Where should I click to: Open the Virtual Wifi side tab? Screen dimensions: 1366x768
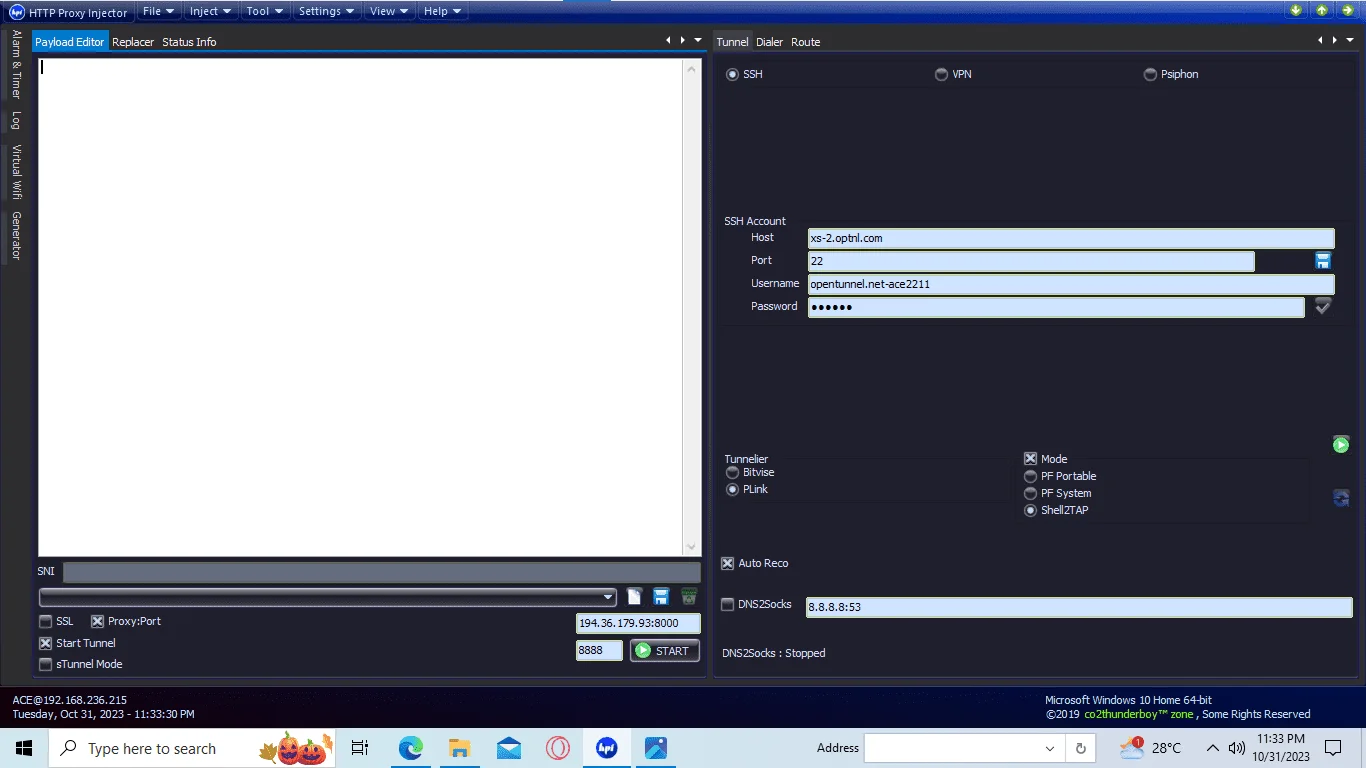[16, 171]
